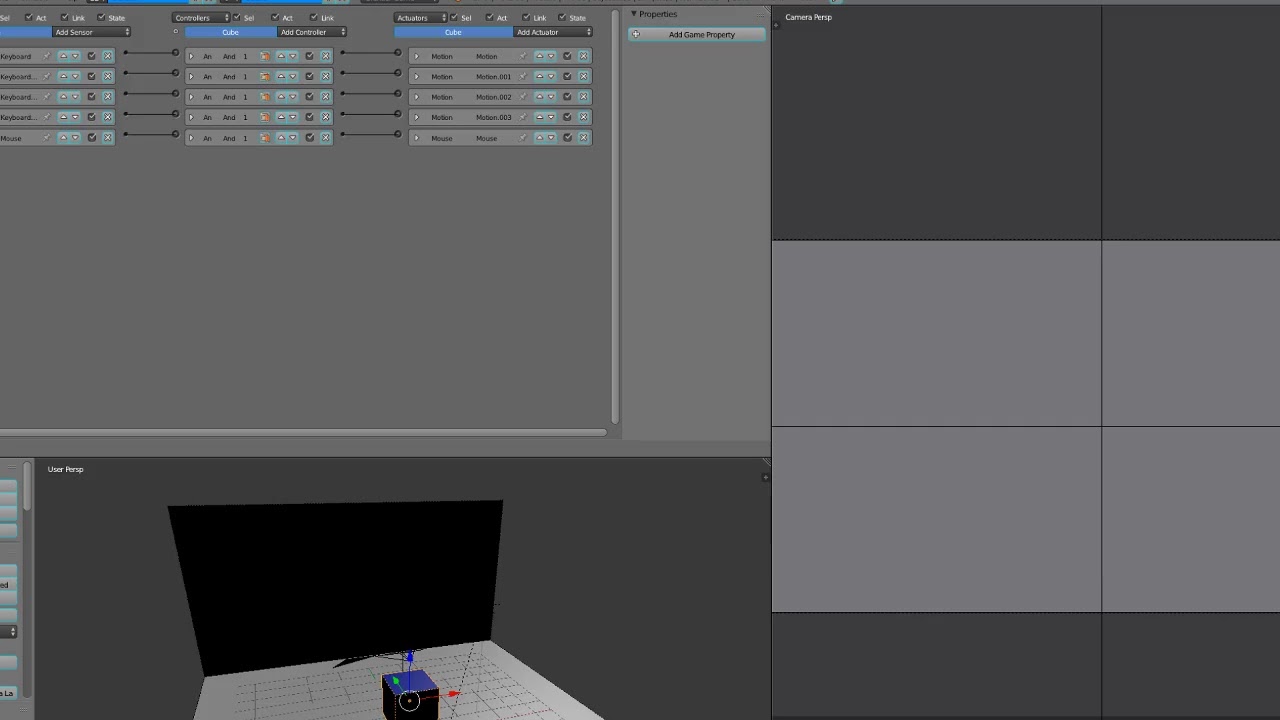Toggle Actuators State filter checkbox
1280x720 pixels.
[563, 17]
